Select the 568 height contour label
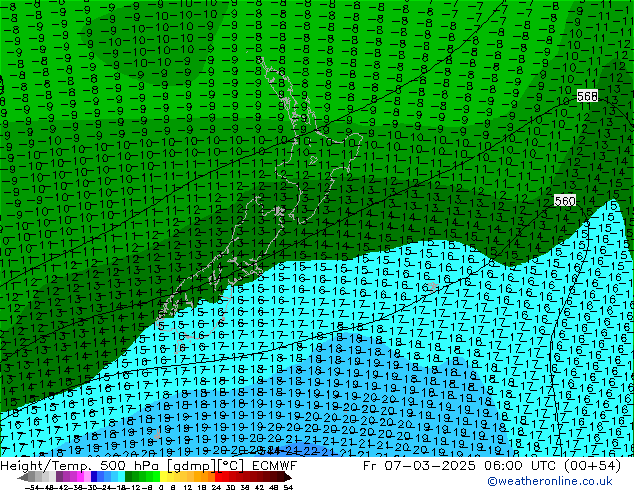The height and width of the screenshot is (490, 634). point(587,96)
